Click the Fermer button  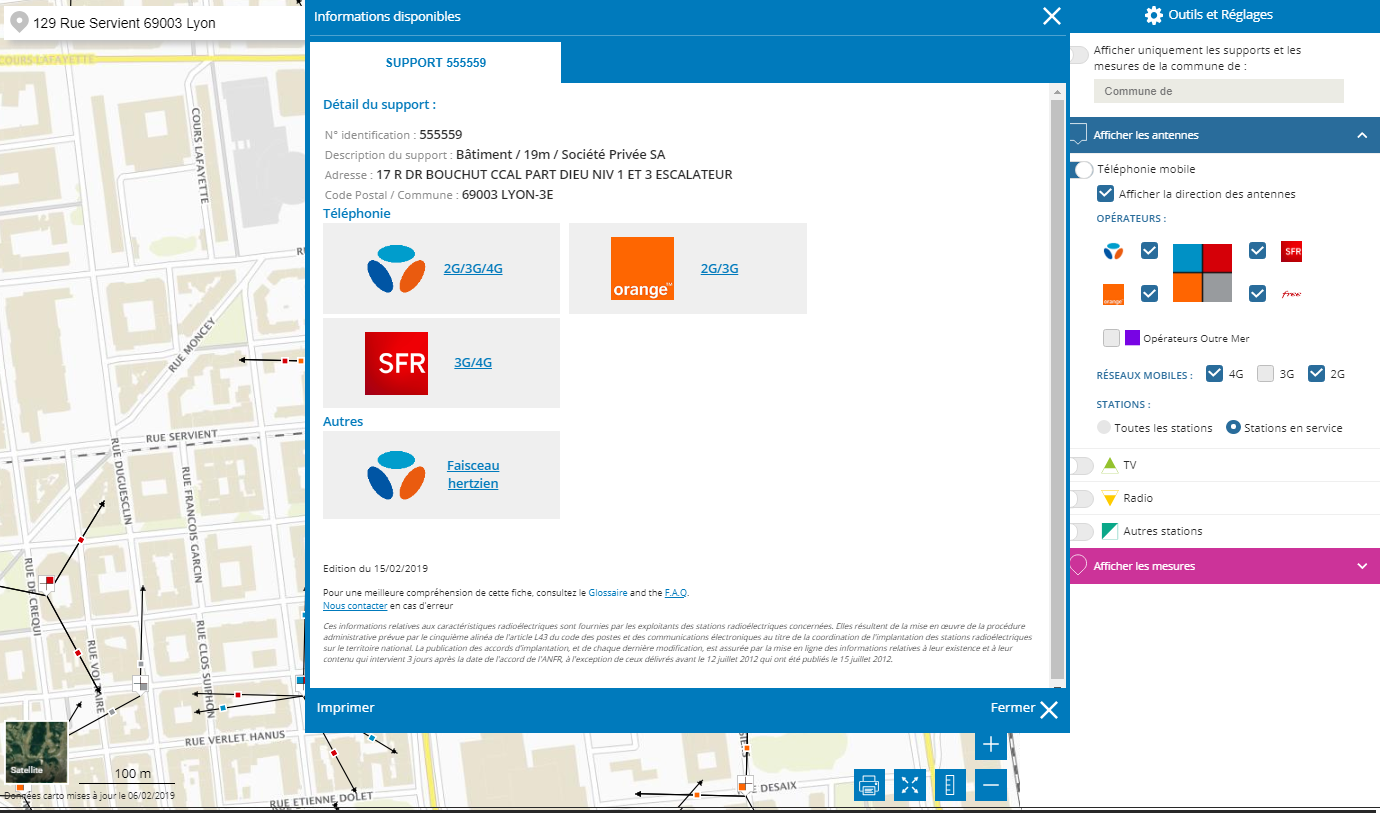1024,709
